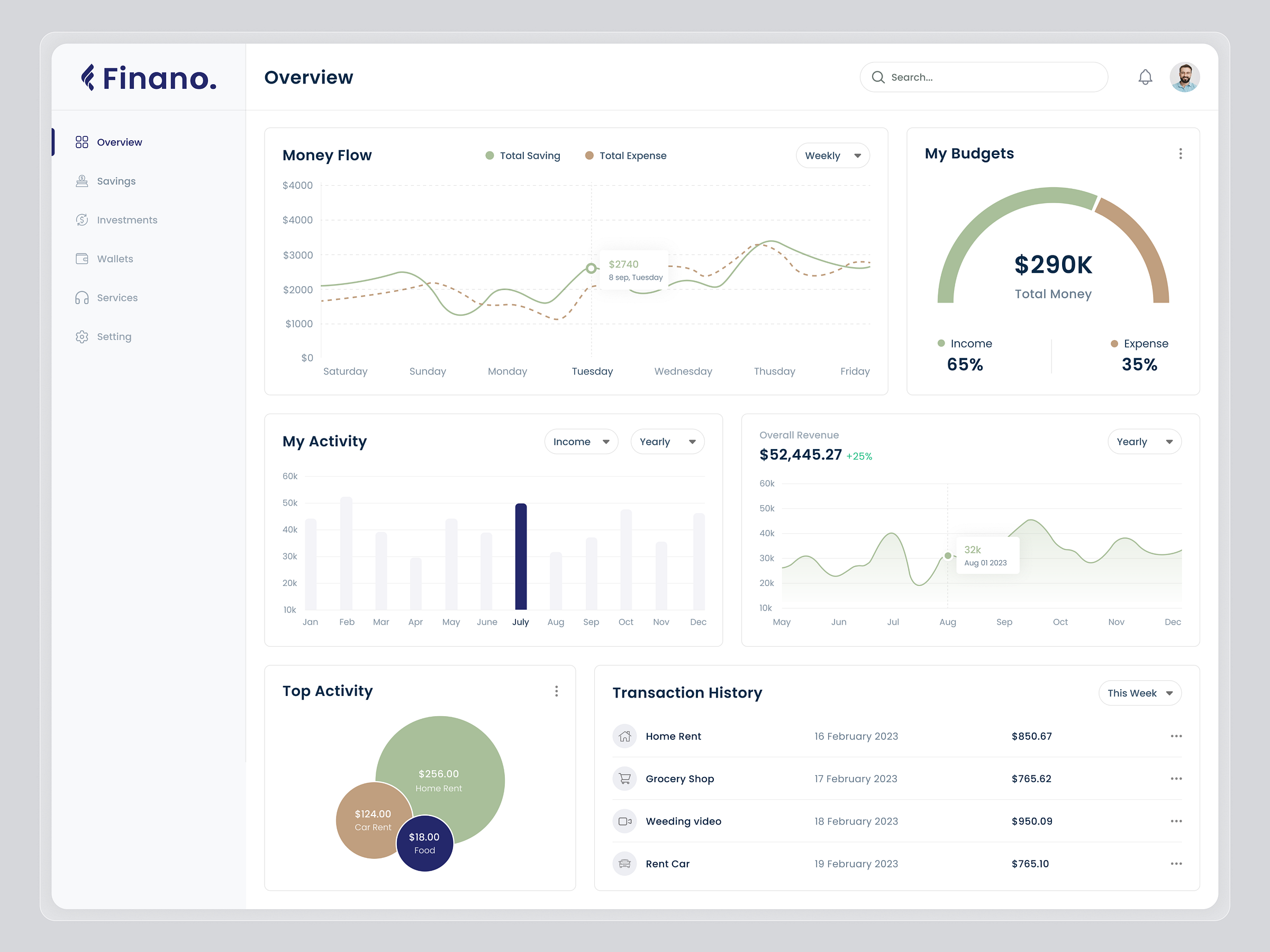Image resolution: width=1270 pixels, height=952 pixels.
Task: Click the Grocery Shop transaction options menu
Action: coord(1176,779)
